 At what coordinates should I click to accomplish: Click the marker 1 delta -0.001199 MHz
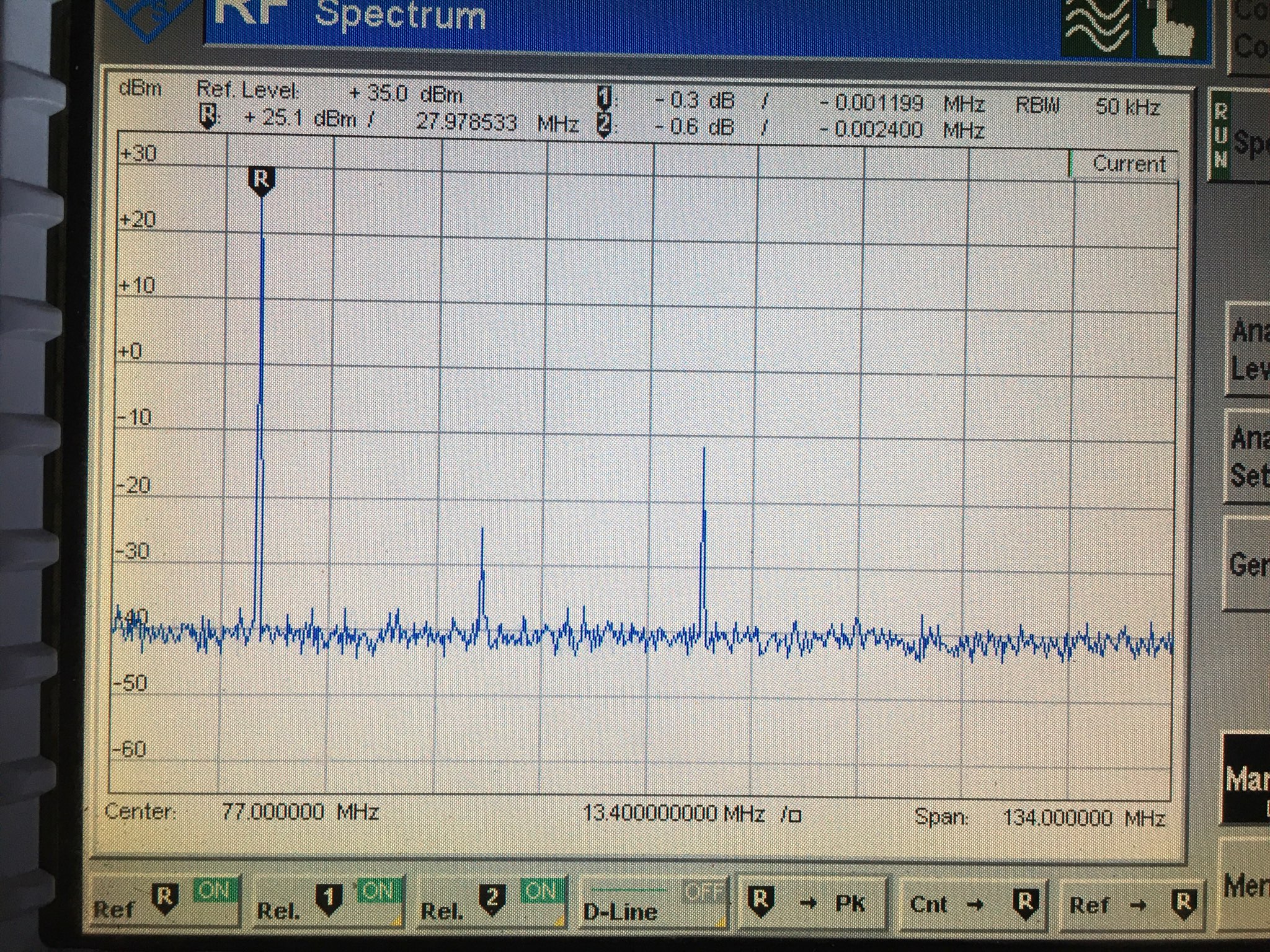pos(902,104)
